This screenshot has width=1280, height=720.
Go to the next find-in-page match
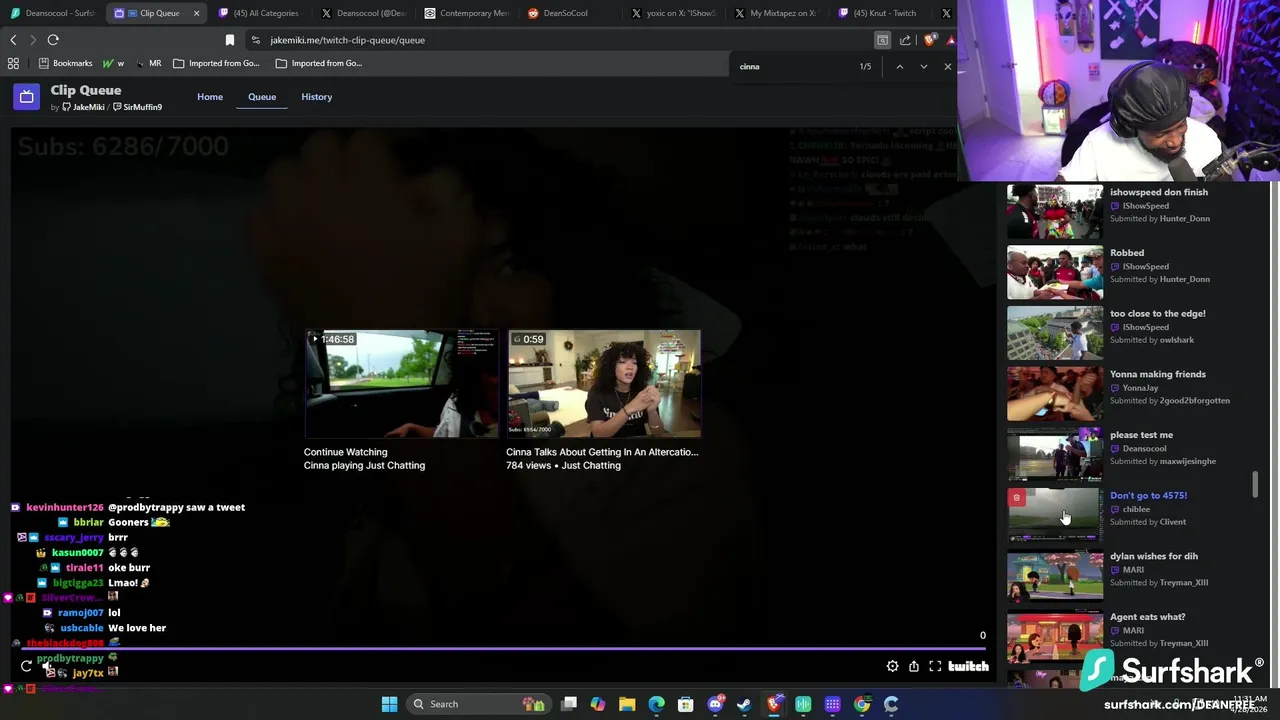coord(923,67)
